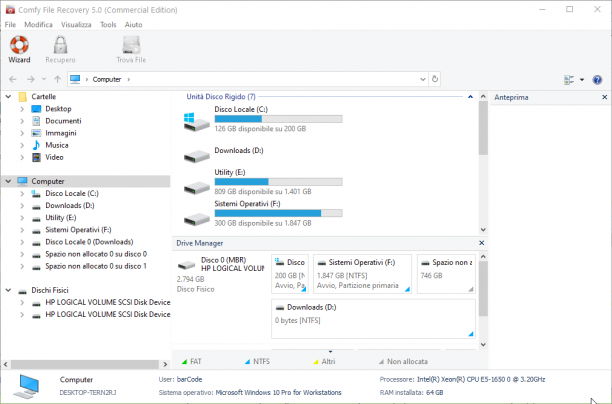Close the Drive Manager panel
612x404 pixels.
pos(482,243)
